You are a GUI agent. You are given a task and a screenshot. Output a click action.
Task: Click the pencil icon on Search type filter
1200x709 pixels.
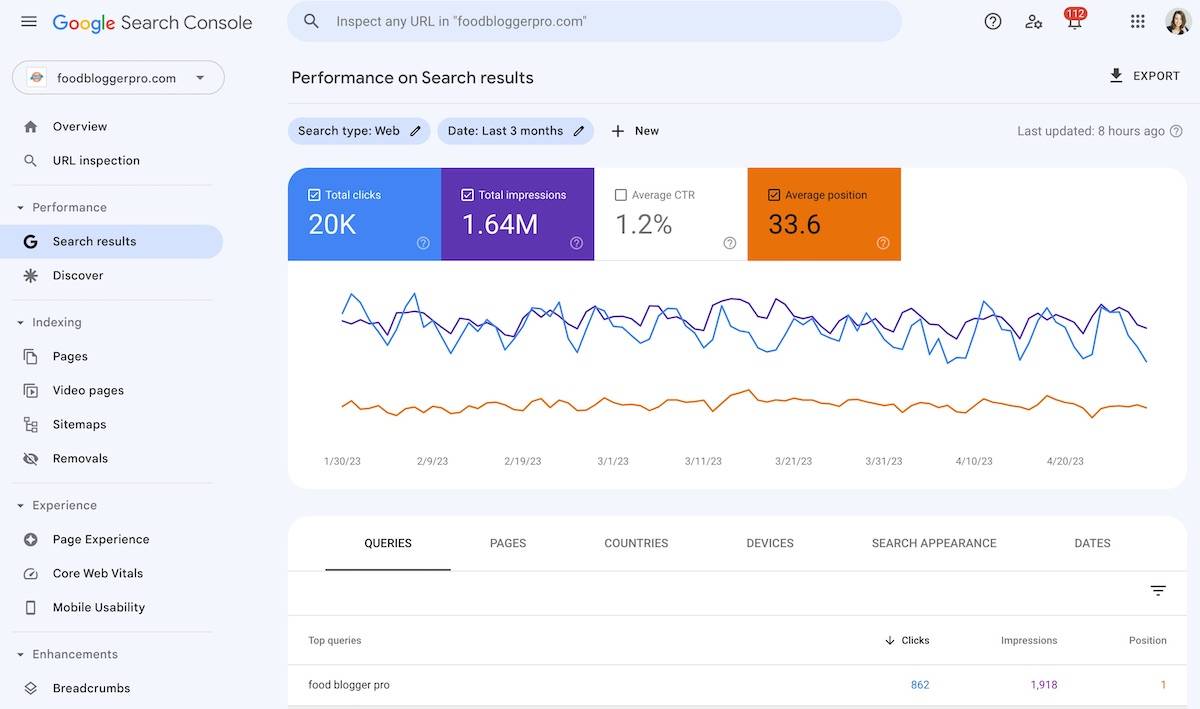click(416, 131)
